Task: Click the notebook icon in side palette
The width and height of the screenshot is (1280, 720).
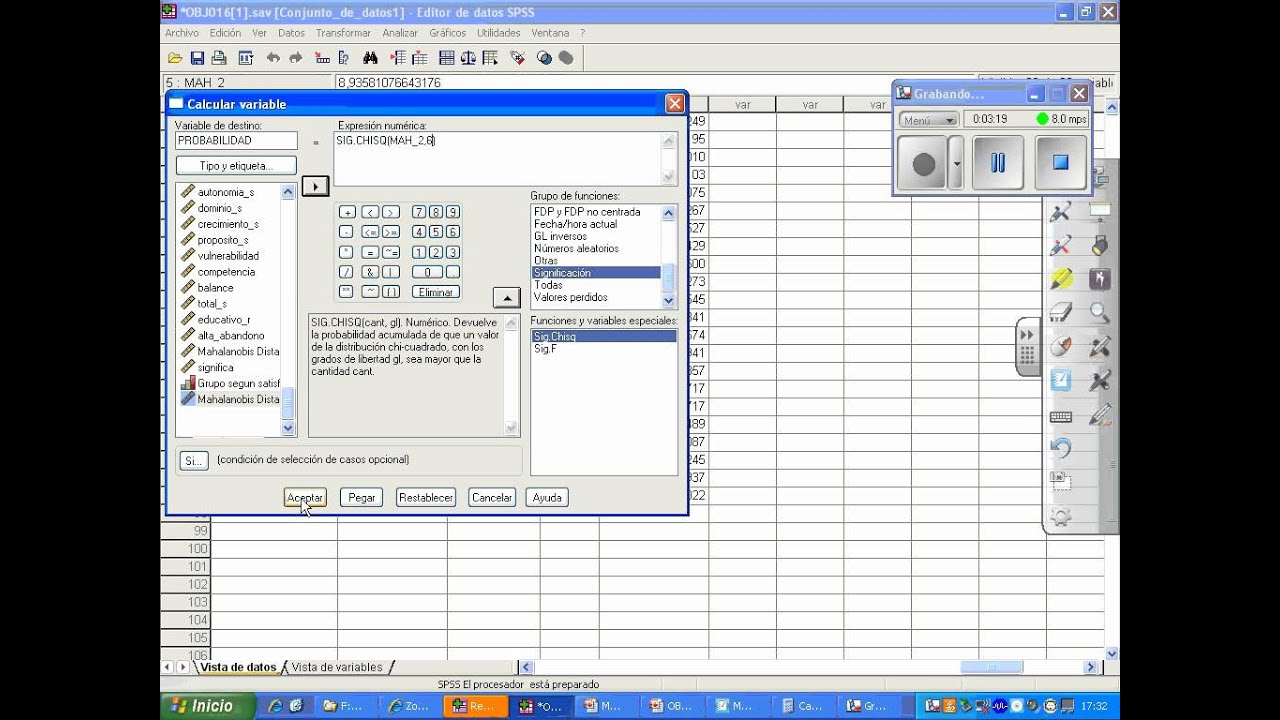Action: coord(1061,381)
